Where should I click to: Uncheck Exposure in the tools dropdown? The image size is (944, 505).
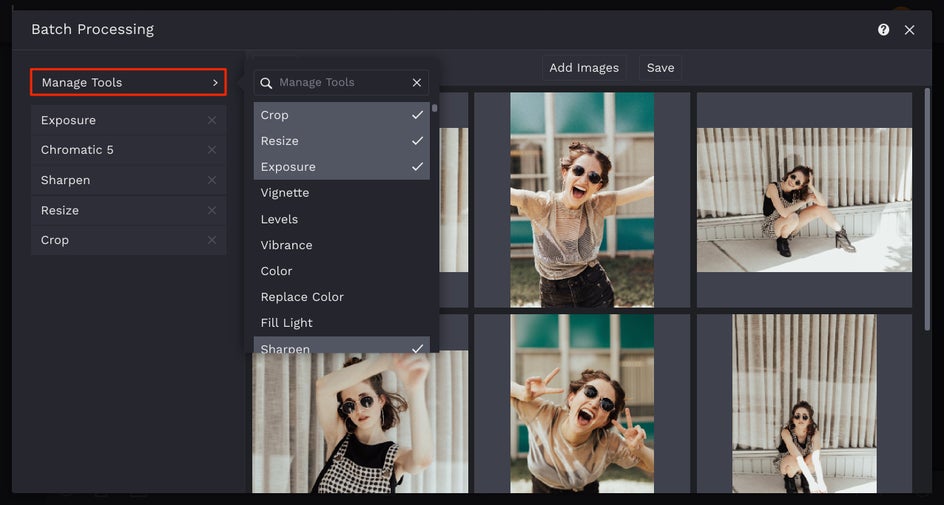417,167
